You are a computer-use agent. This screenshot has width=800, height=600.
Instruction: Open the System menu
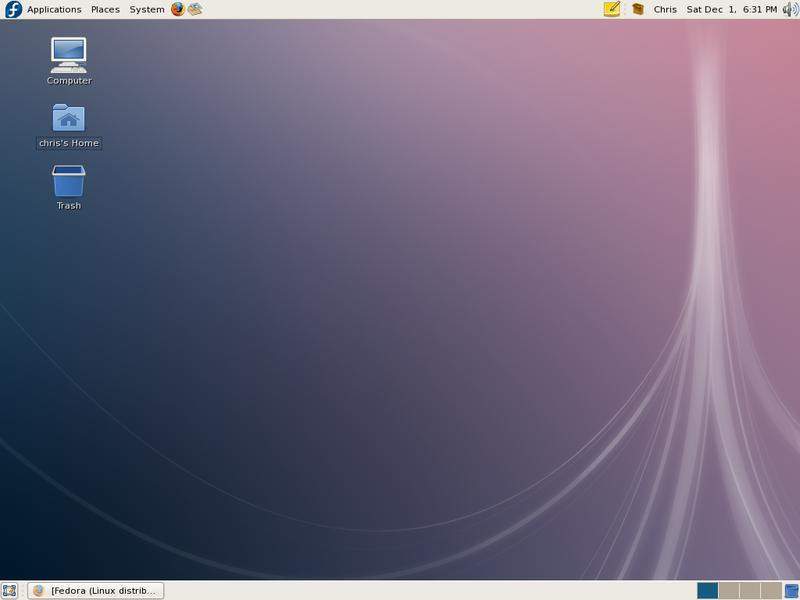tap(147, 9)
